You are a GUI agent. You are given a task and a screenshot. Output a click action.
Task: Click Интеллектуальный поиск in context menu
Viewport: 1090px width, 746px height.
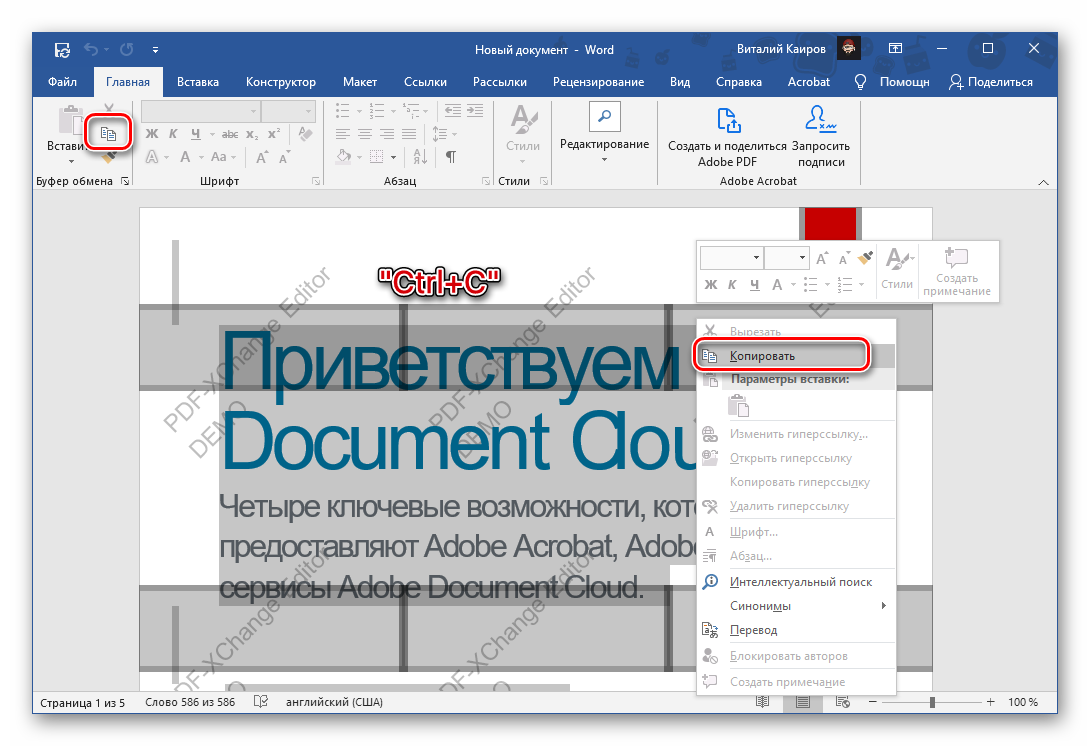coord(796,582)
